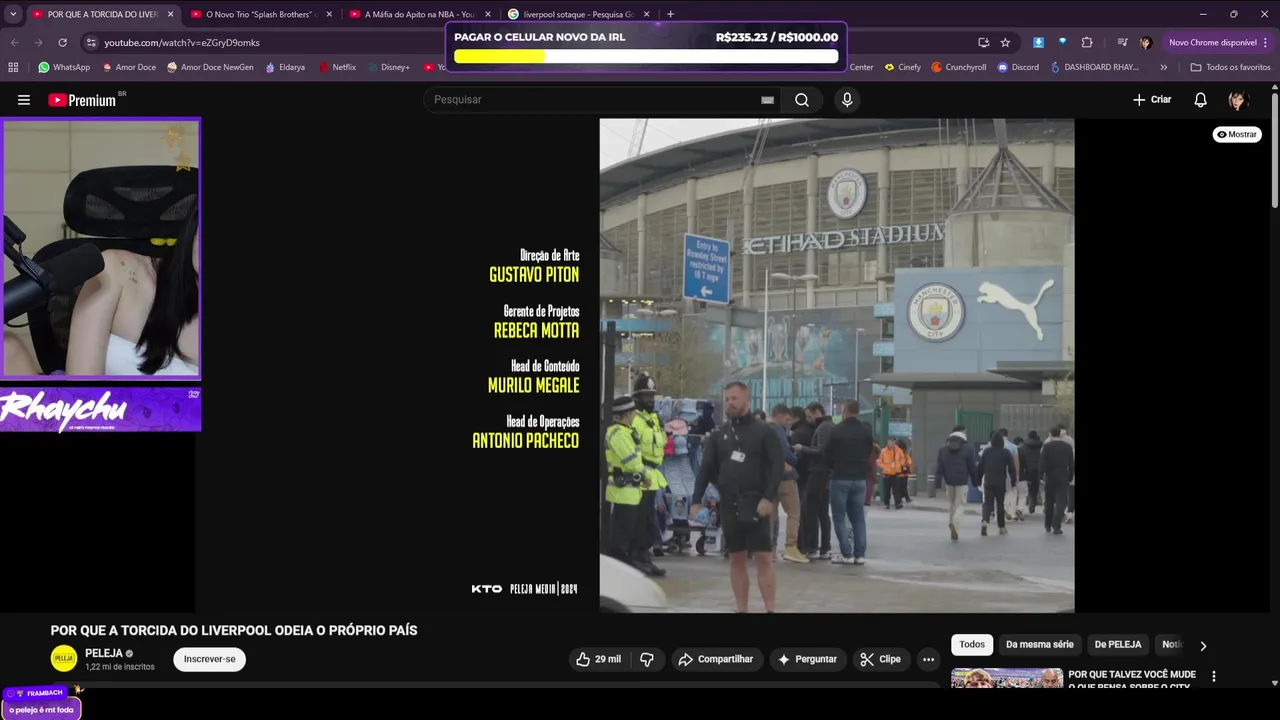This screenshot has width=1280, height=720.
Task: Reload the page in Chrome
Action: click(62, 43)
